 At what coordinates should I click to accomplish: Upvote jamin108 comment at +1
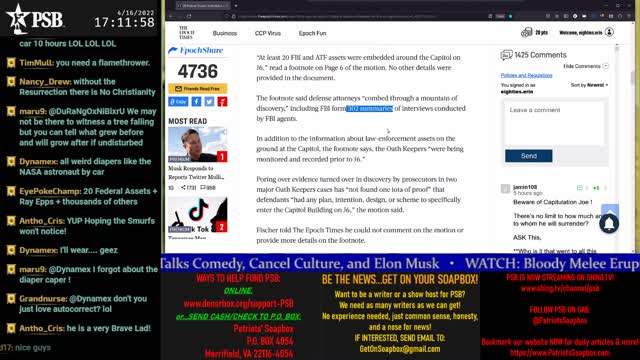[x=596, y=188]
